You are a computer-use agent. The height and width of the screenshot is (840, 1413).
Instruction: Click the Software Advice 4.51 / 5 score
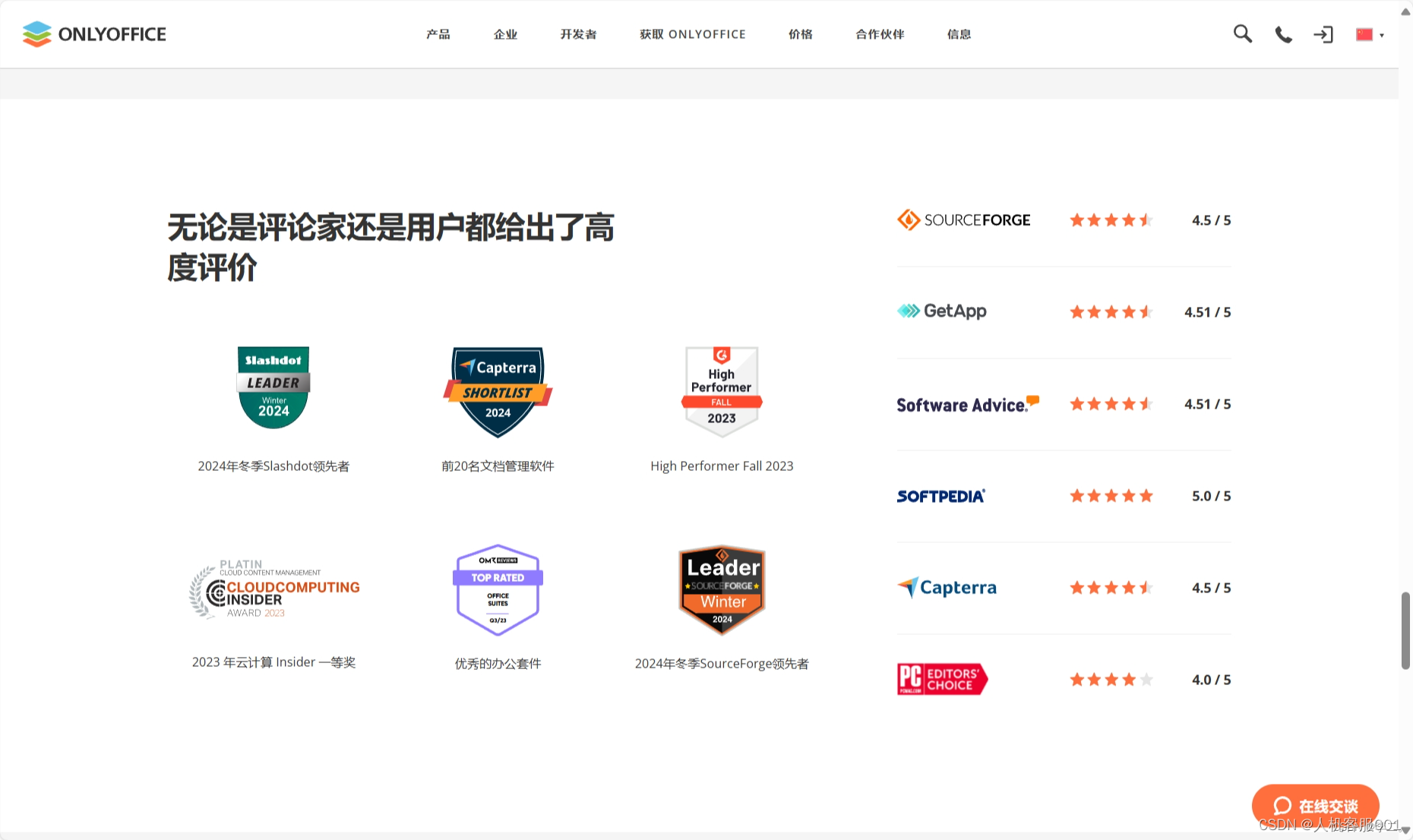coord(1207,404)
